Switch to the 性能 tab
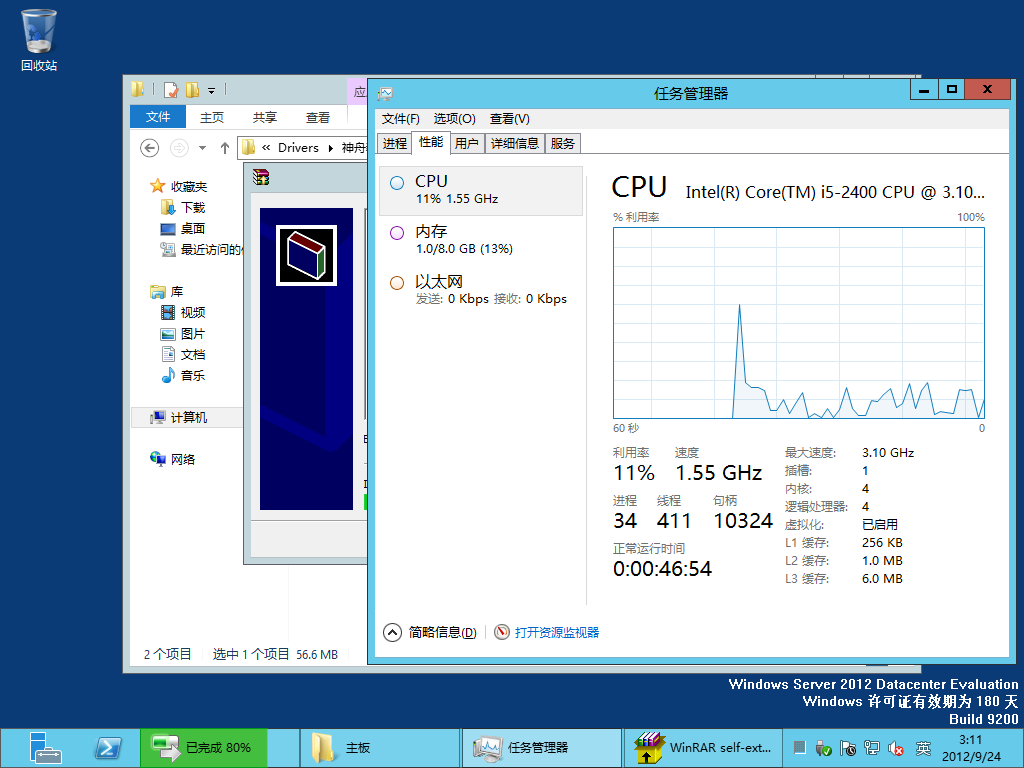Viewport: 1024px width, 768px height. click(431, 142)
